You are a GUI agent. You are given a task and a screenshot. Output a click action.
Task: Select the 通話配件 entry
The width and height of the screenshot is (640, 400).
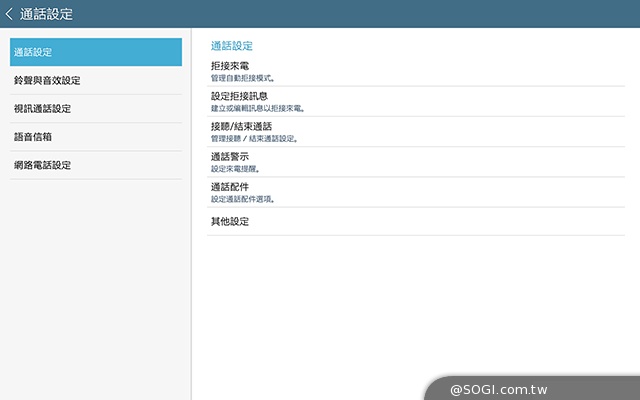(x=230, y=187)
